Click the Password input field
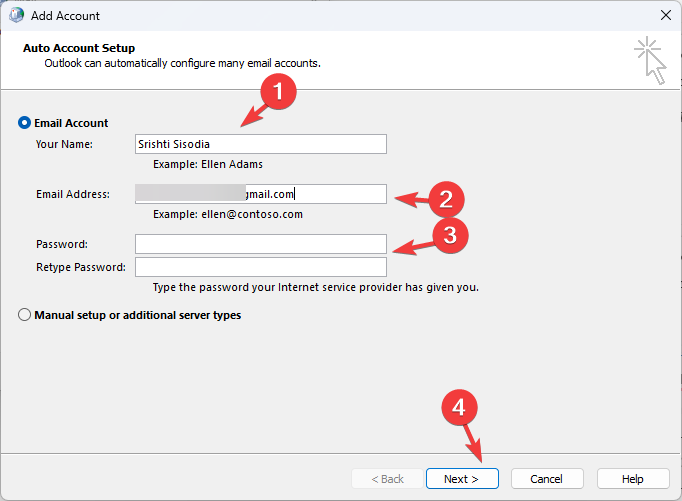 tap(260, 244)
